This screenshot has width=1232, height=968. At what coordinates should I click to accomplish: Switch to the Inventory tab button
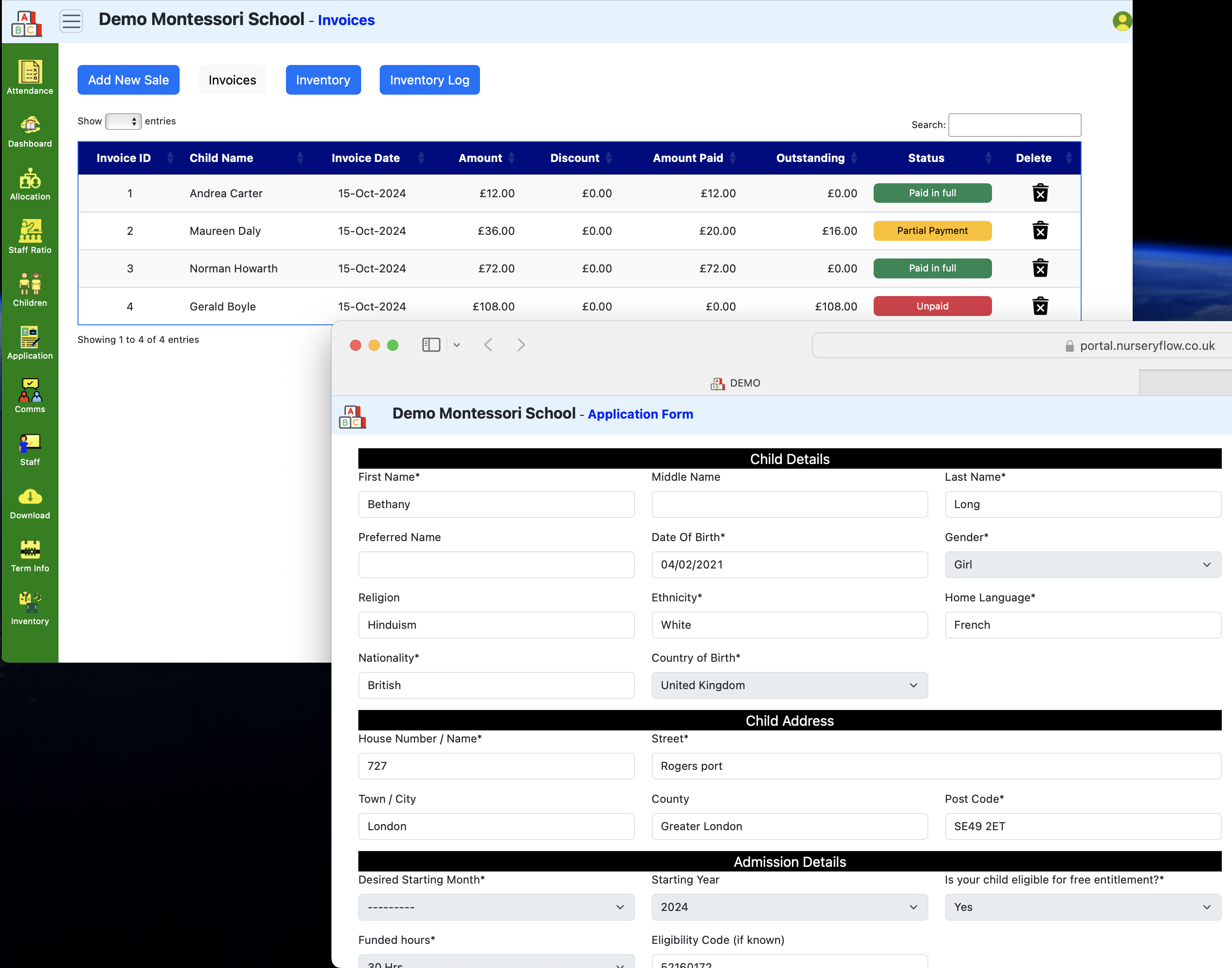click(x=323, y=80)
